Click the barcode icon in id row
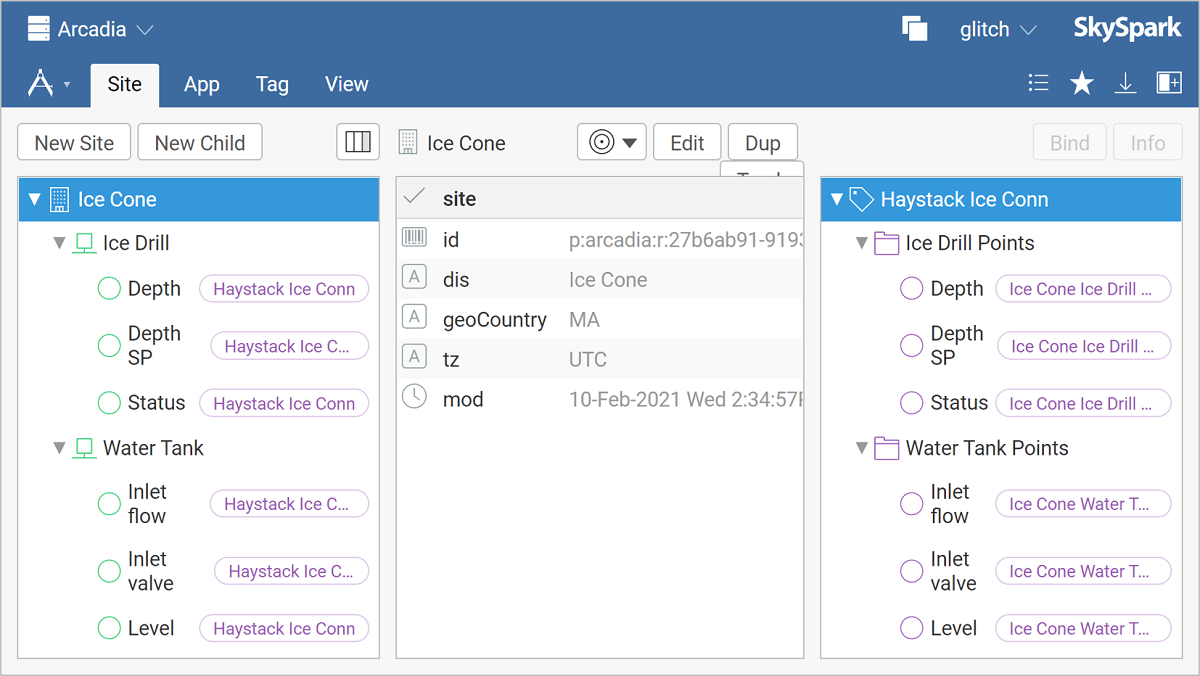 414,238
